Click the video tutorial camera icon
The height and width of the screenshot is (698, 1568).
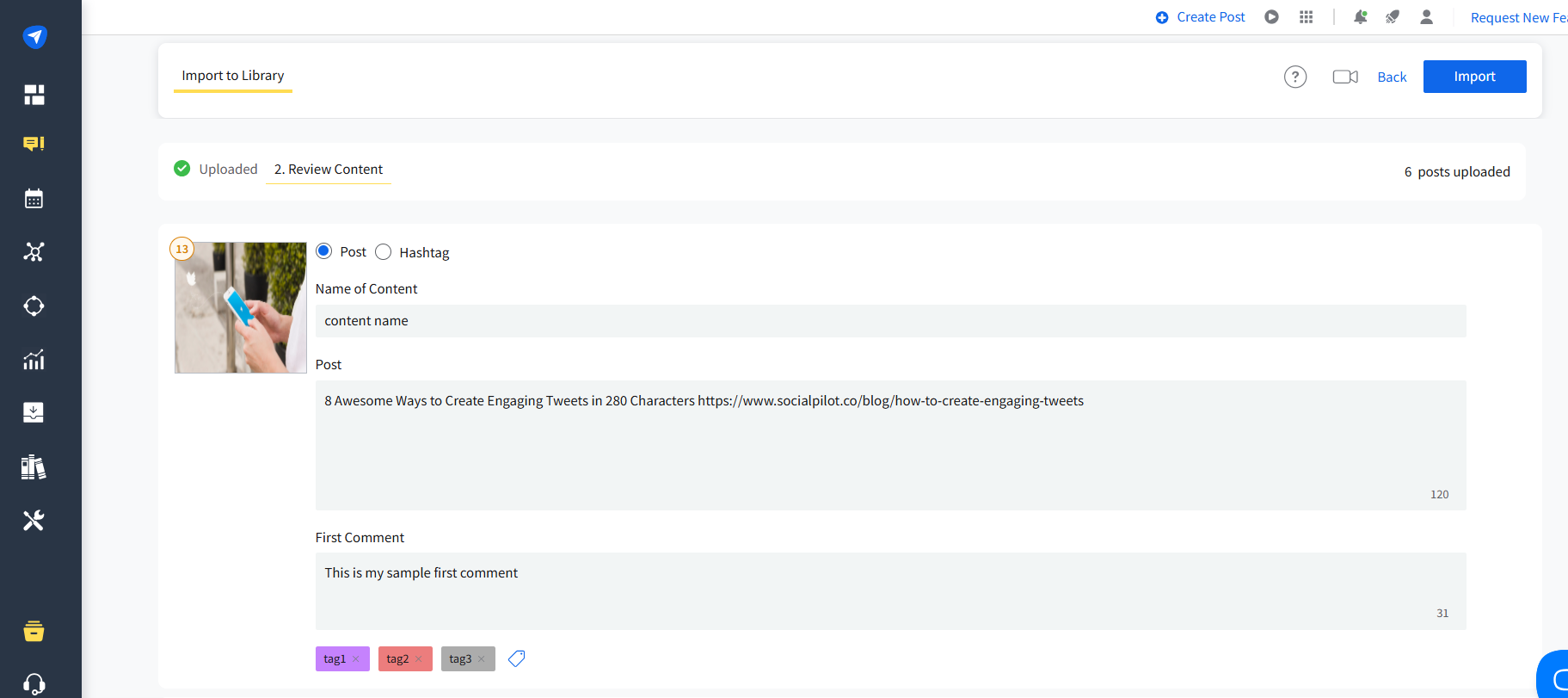coord(1344,77)
